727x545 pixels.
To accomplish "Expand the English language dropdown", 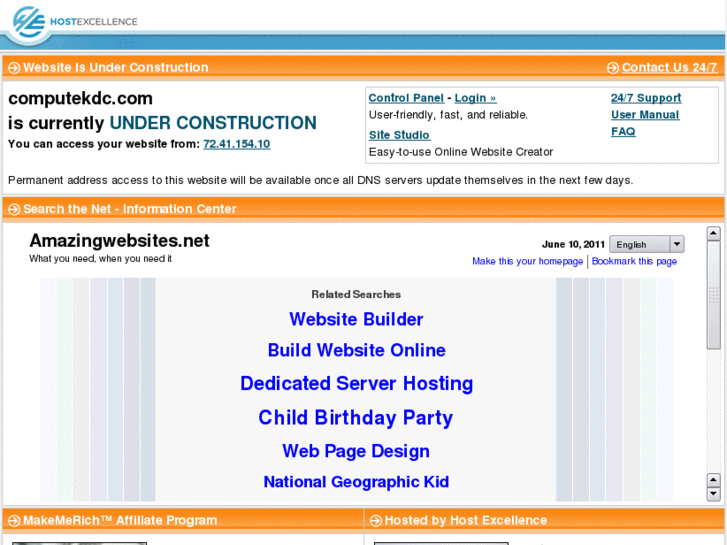I will coord(647,244).
